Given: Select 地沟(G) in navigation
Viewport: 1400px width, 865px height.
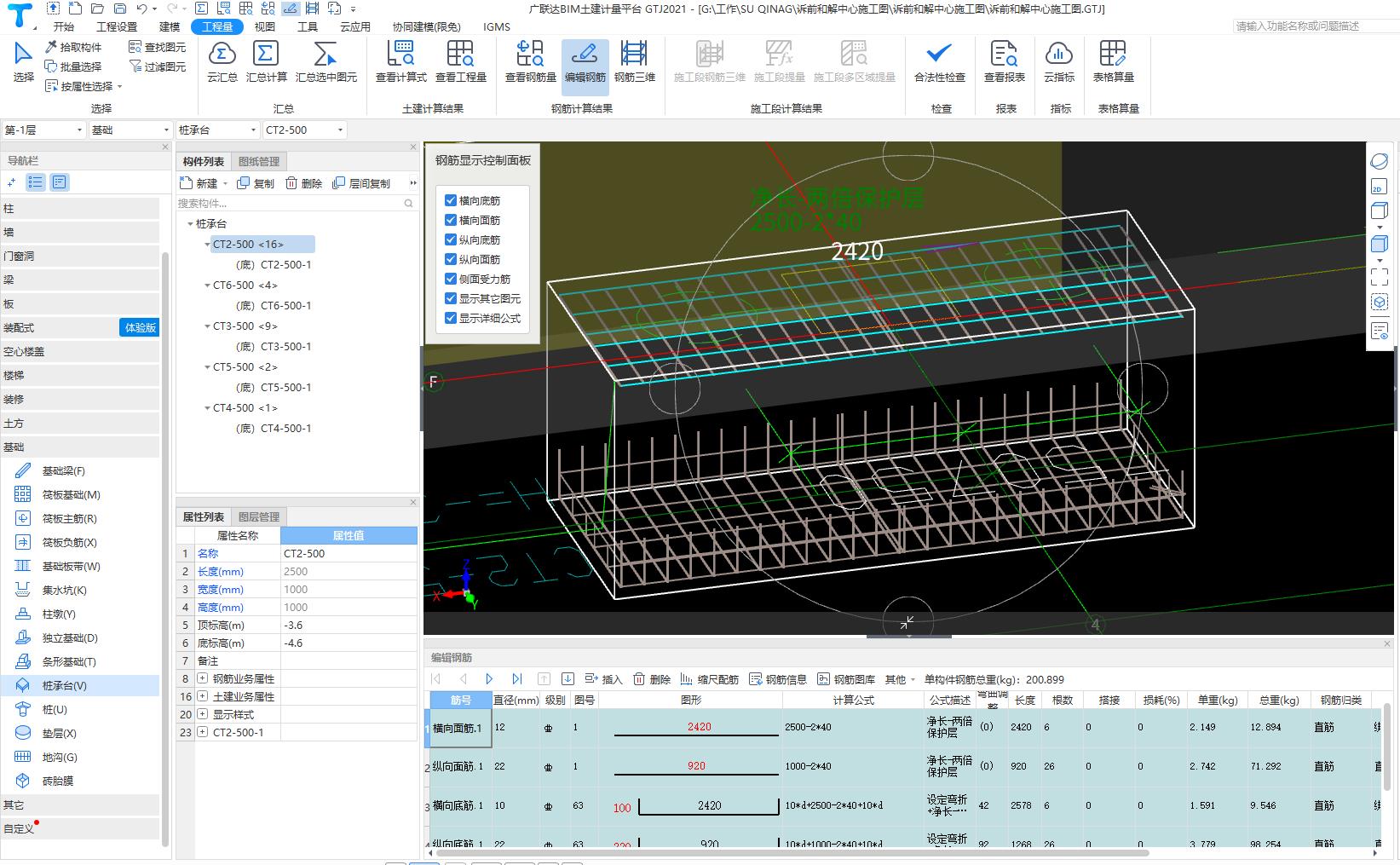Looking at the screenshot, I should click(x=60, y=757).
